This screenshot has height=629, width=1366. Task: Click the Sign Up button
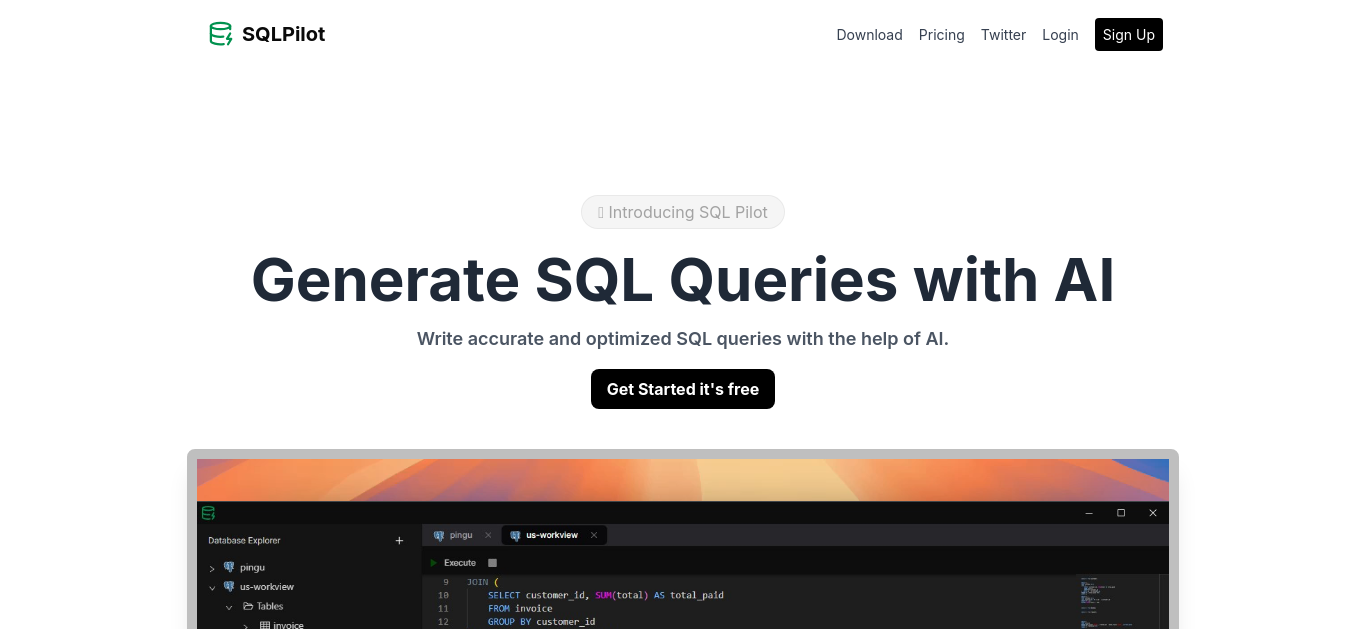1128,35
